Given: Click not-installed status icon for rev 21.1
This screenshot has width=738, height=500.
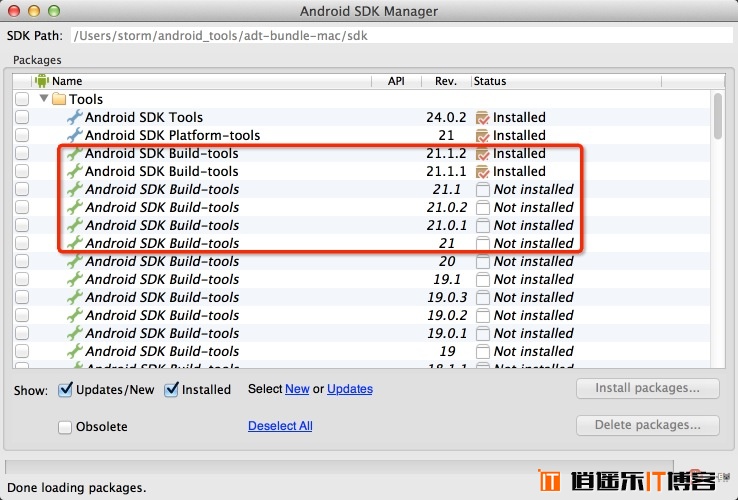Looking at the screenshot, I should (482, 189).
